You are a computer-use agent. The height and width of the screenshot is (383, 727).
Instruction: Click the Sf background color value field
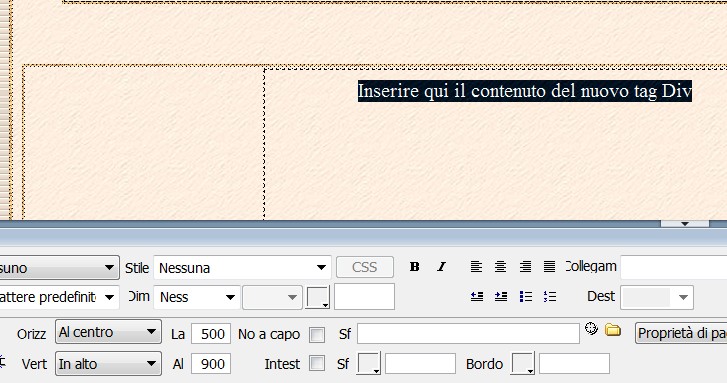(420, 364)
